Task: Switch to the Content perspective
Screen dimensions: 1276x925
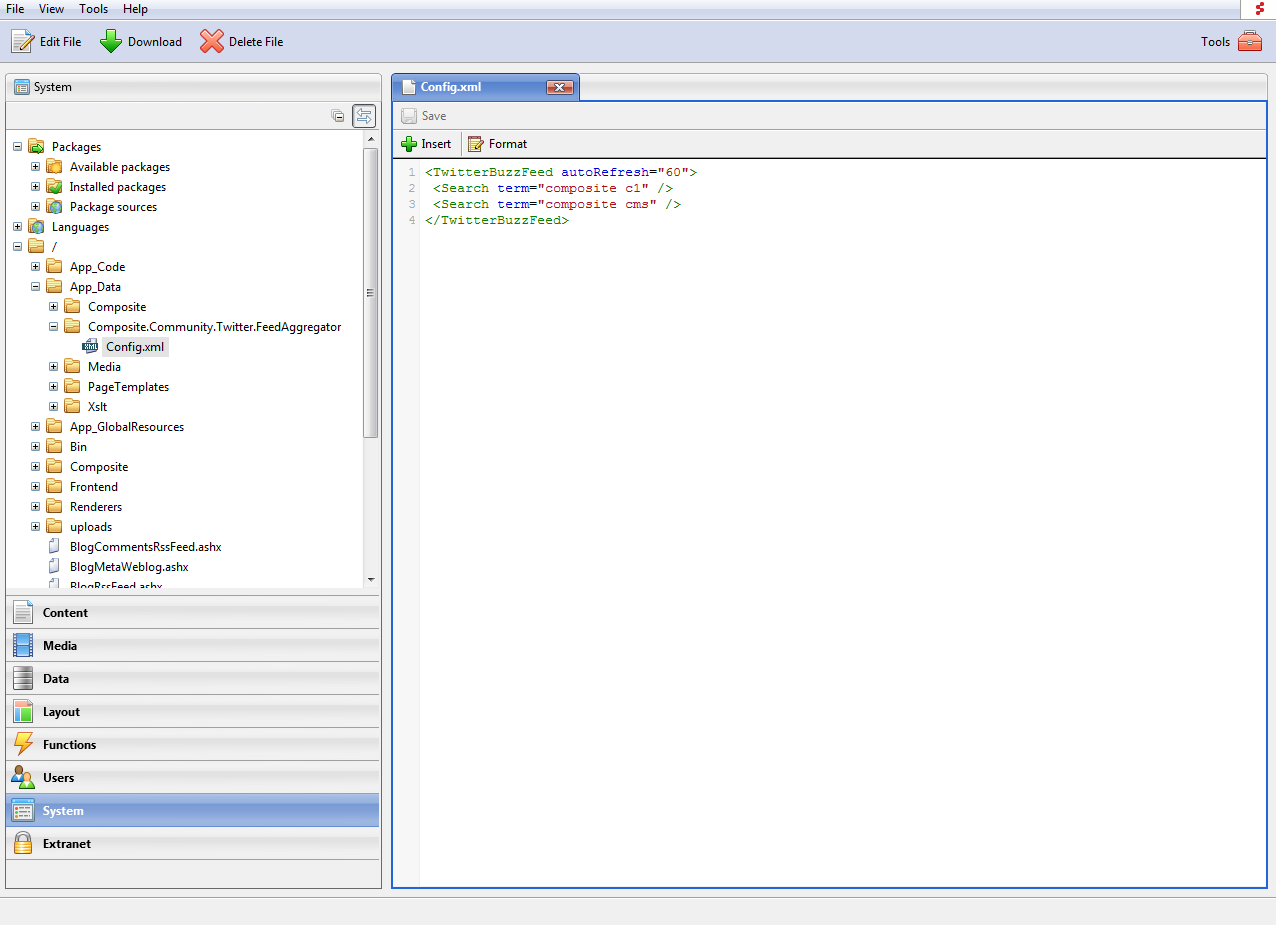Action: (65, 613)
